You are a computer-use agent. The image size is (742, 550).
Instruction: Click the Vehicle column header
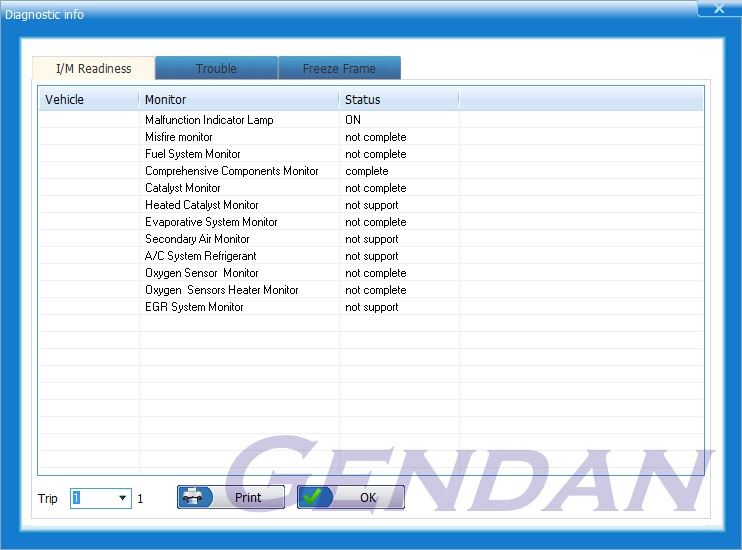[88, 100]
